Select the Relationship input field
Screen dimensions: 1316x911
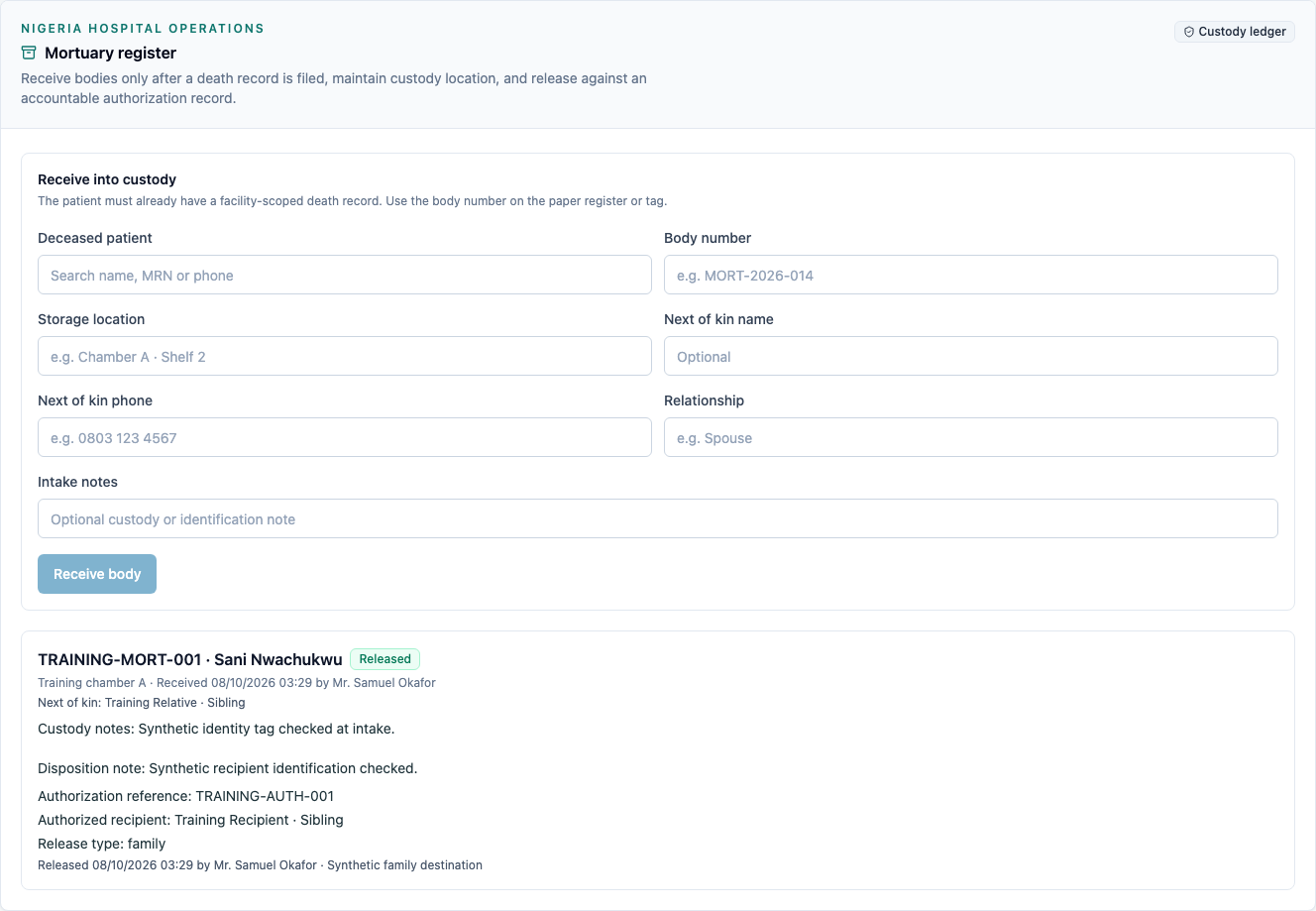(971, 437)
